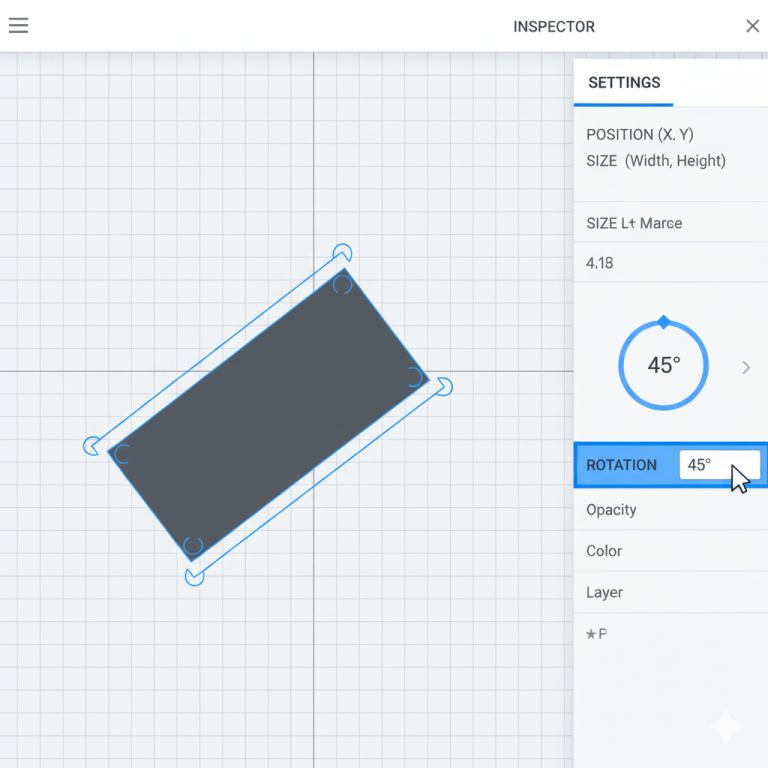Open the hamburger menu
This screenshot has width=768, height=768.
18,26
